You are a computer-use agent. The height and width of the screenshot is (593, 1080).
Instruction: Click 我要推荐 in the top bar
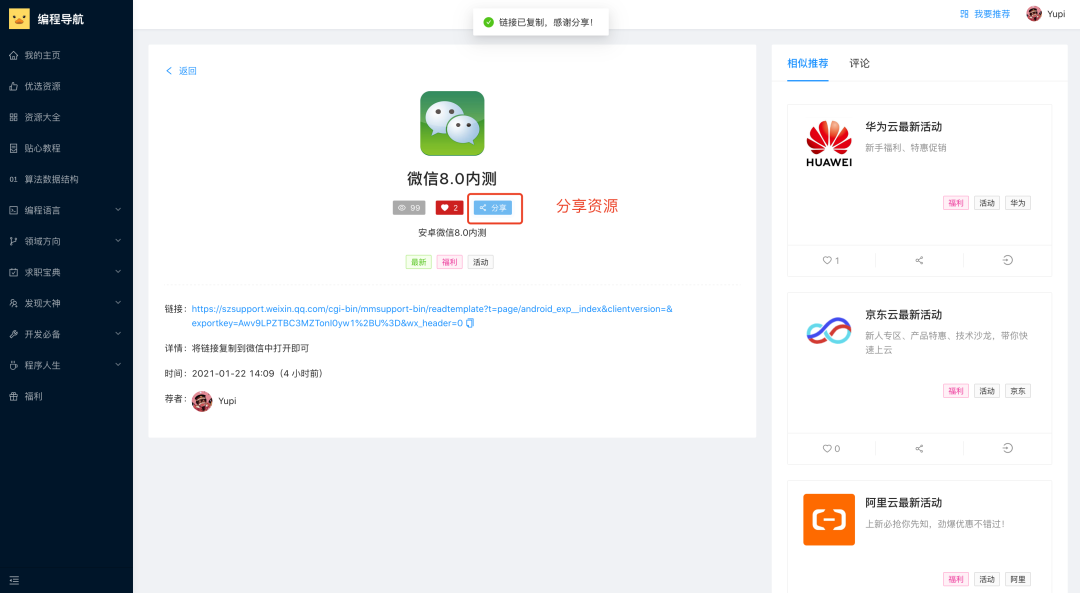point(985,14)
